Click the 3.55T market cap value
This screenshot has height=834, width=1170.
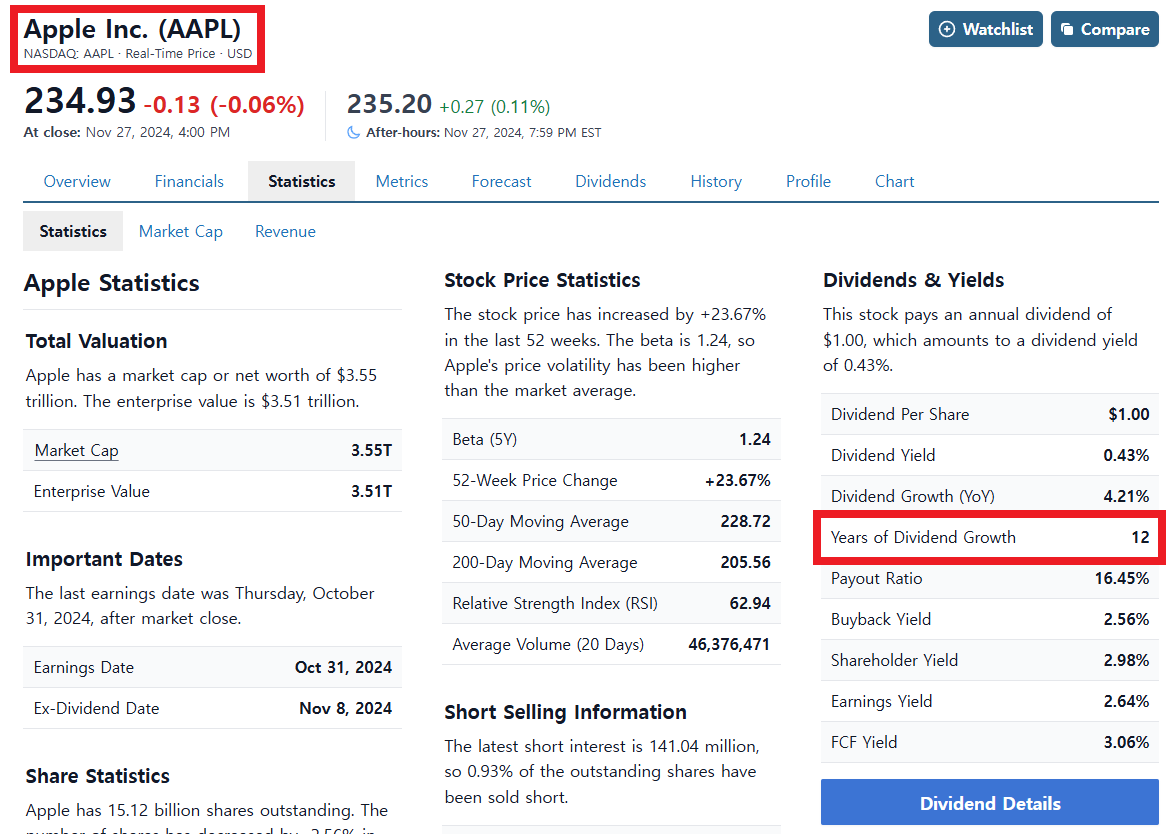click(371, 451)
